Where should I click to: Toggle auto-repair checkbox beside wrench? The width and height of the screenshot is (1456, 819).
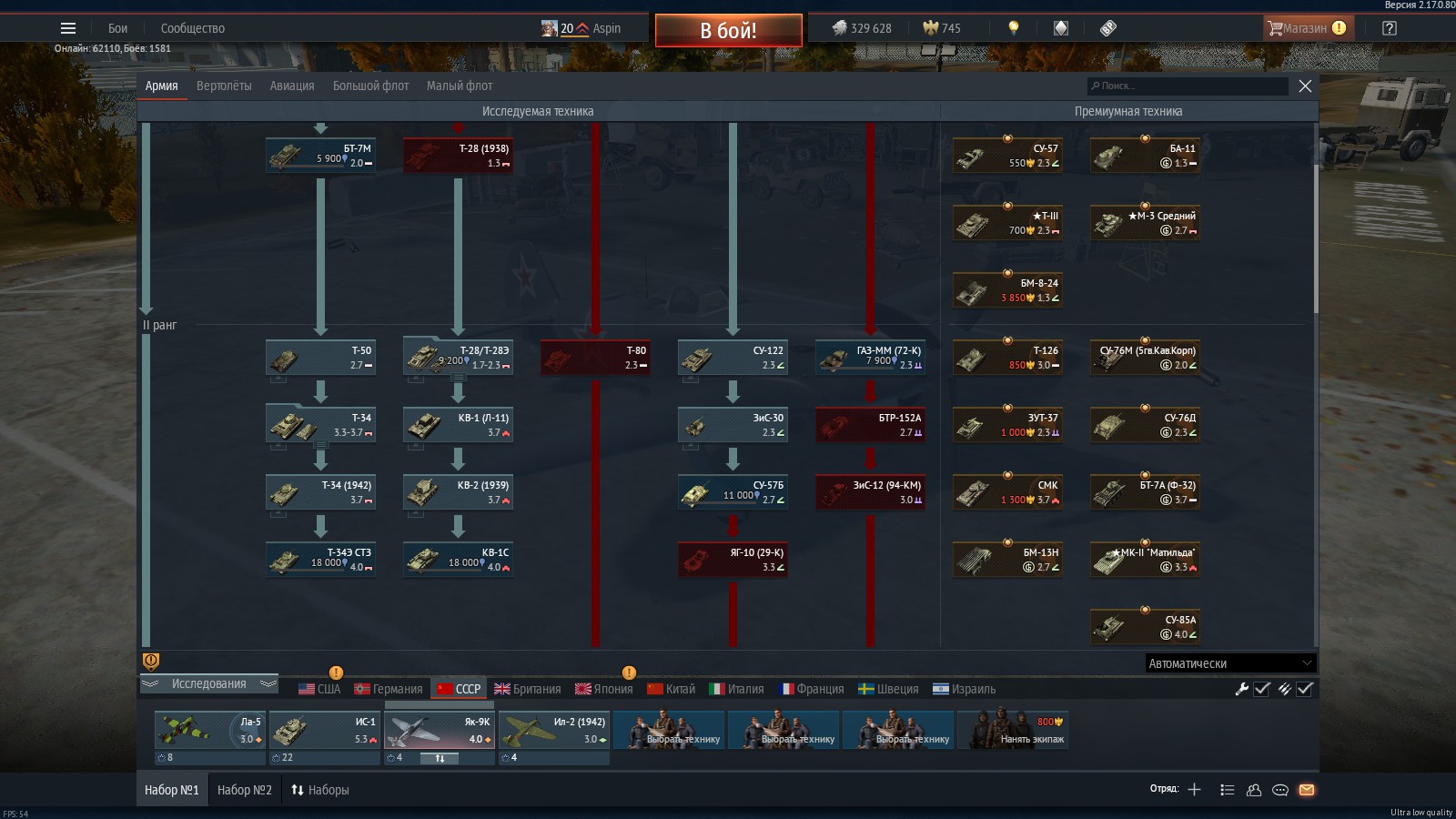(x=1262, y=689)
